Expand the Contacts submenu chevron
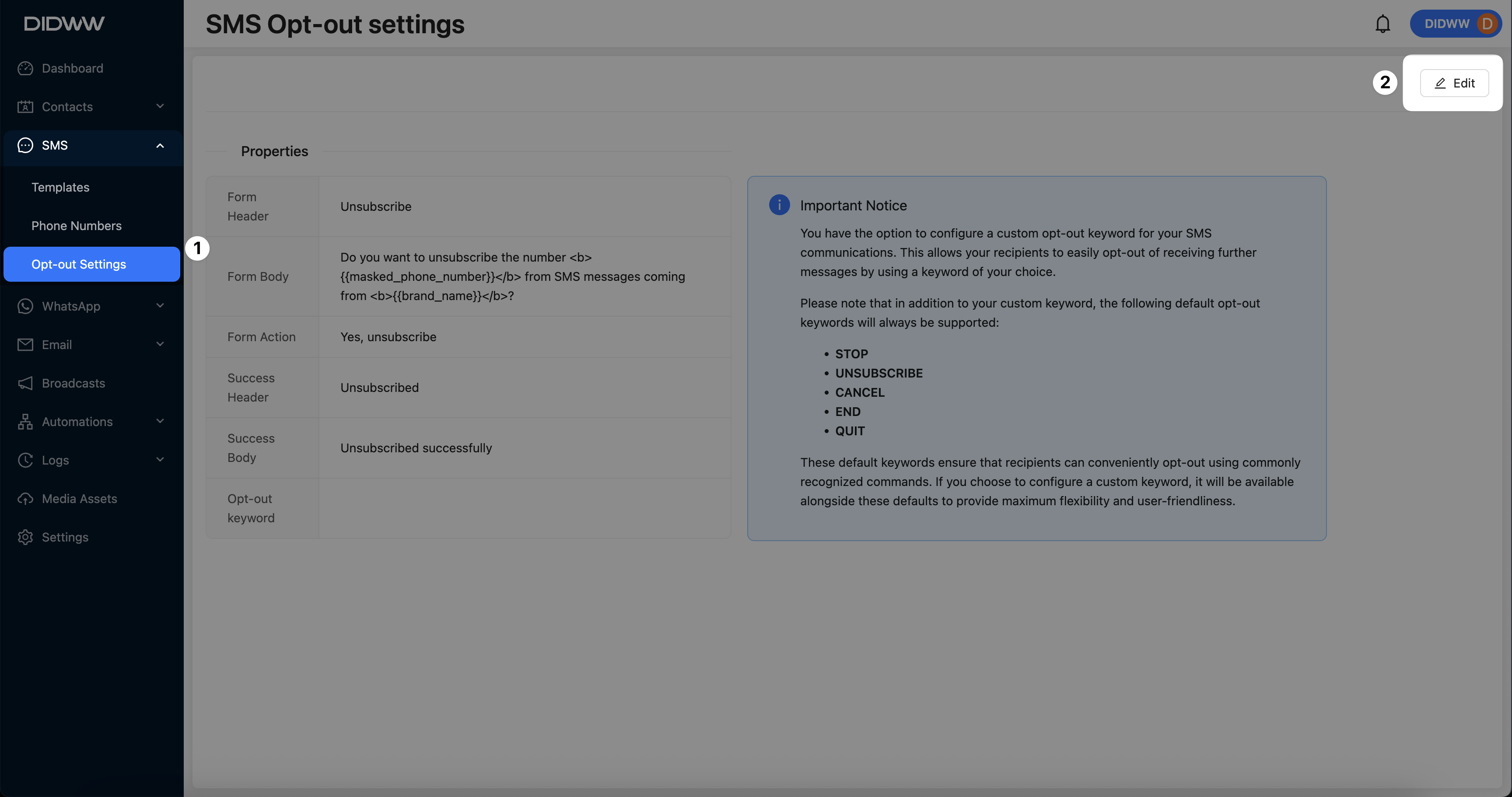The height and width of the screenshot is (797, 1512). pyautogui.click(x=160, y=106)
